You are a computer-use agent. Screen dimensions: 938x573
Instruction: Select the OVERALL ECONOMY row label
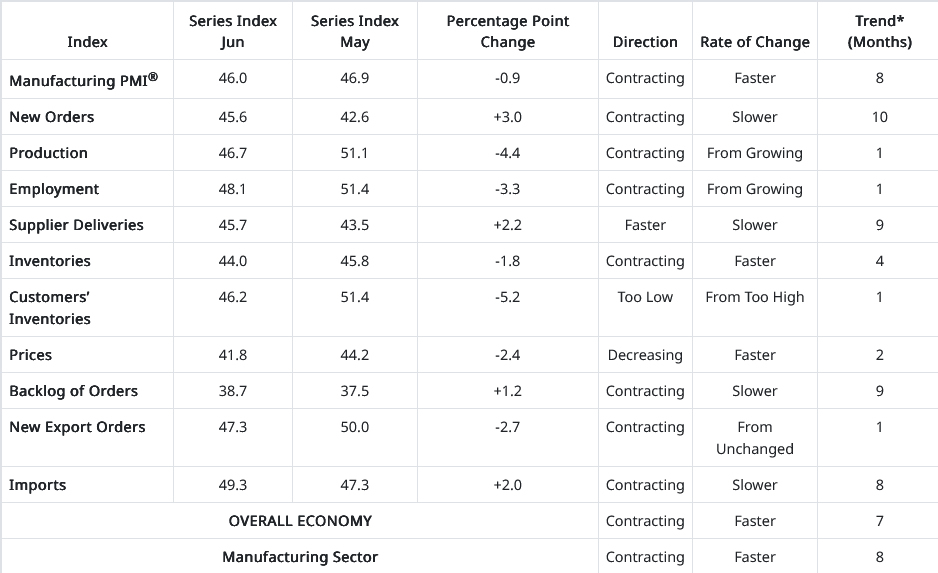pyautogui.click(x=300, y=521)
